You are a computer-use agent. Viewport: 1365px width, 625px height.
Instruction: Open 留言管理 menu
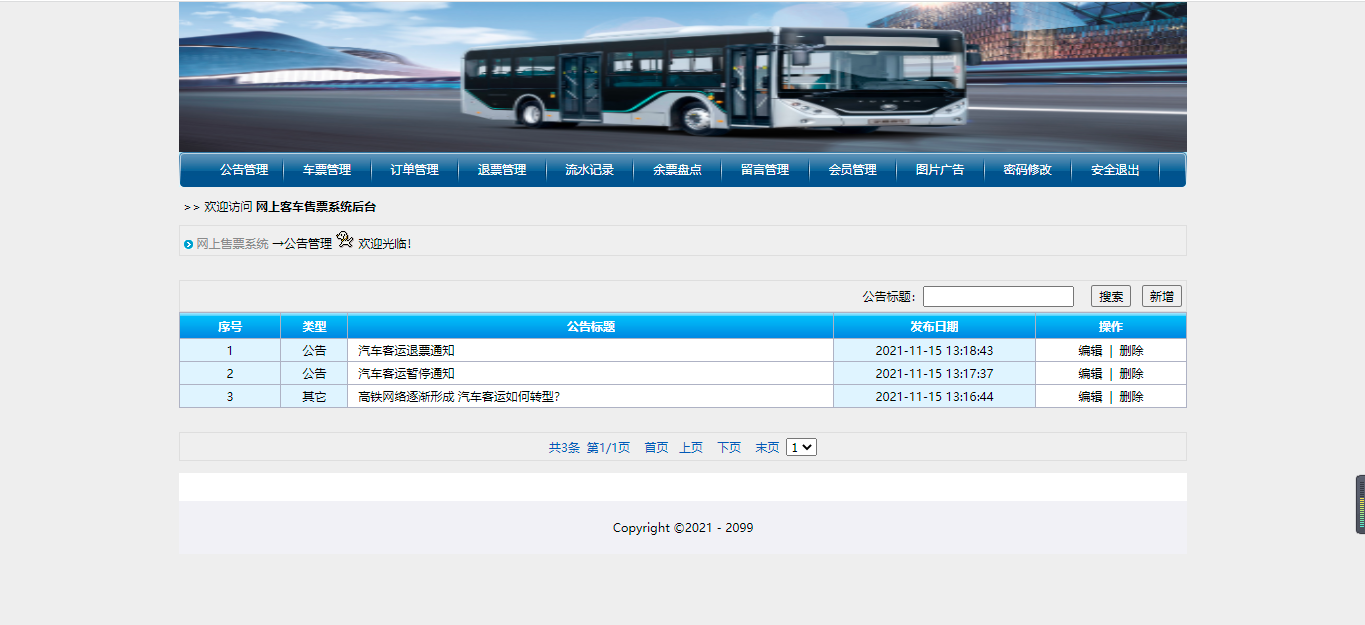[765, 170]
